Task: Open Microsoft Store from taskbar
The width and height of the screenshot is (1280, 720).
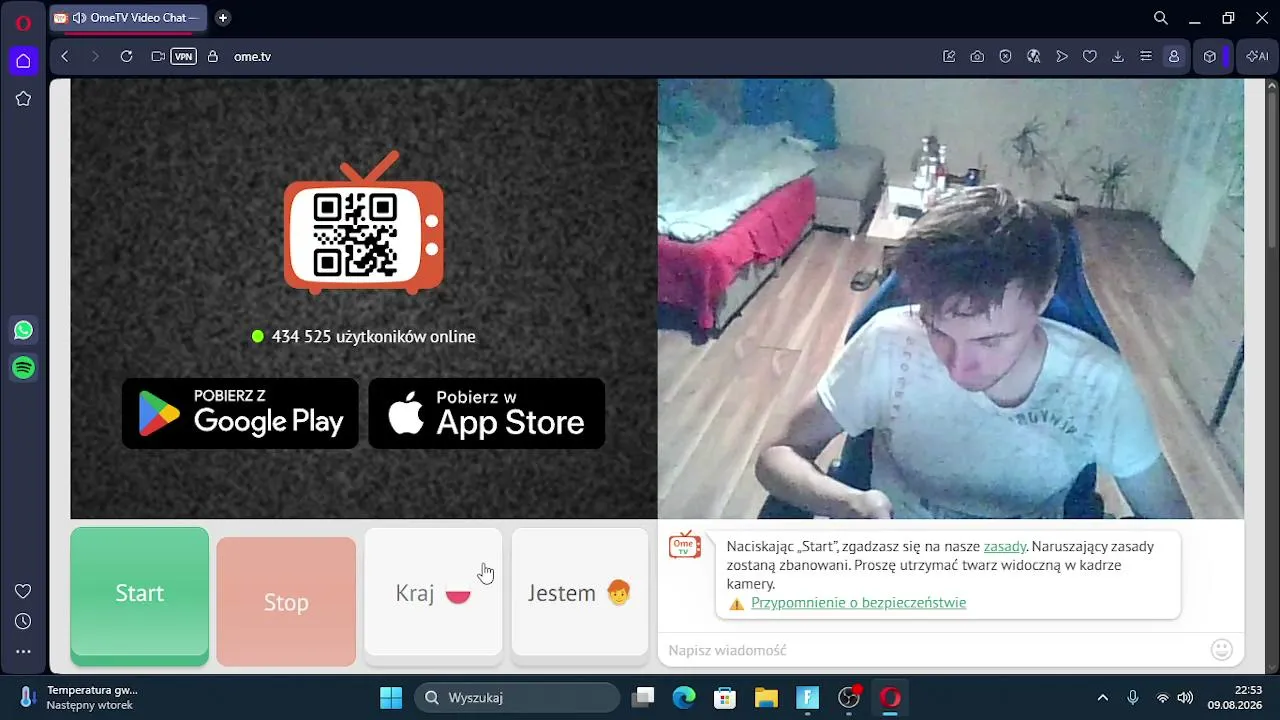Action: coord(725,697)
